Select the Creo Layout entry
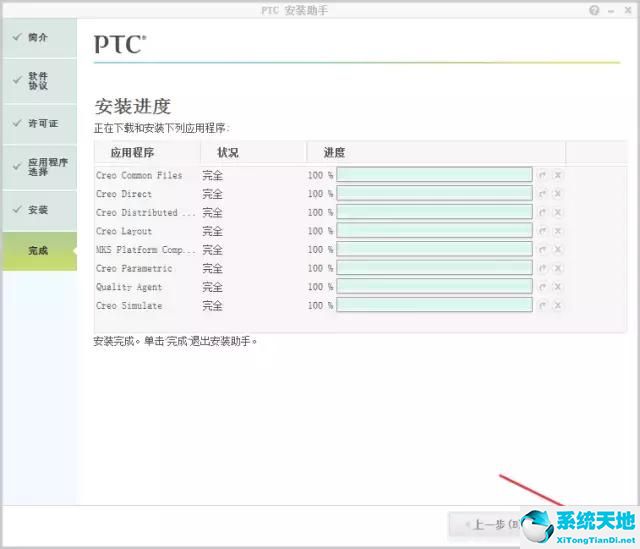 coord(124,231)
